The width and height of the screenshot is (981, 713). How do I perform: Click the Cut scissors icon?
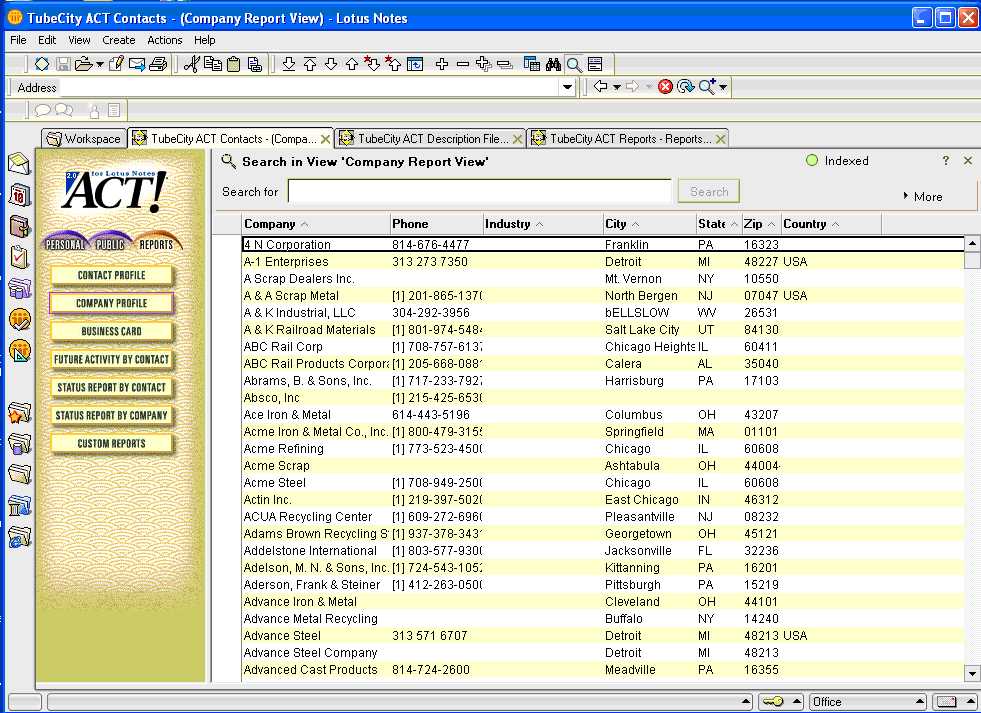tap(192, 64)
